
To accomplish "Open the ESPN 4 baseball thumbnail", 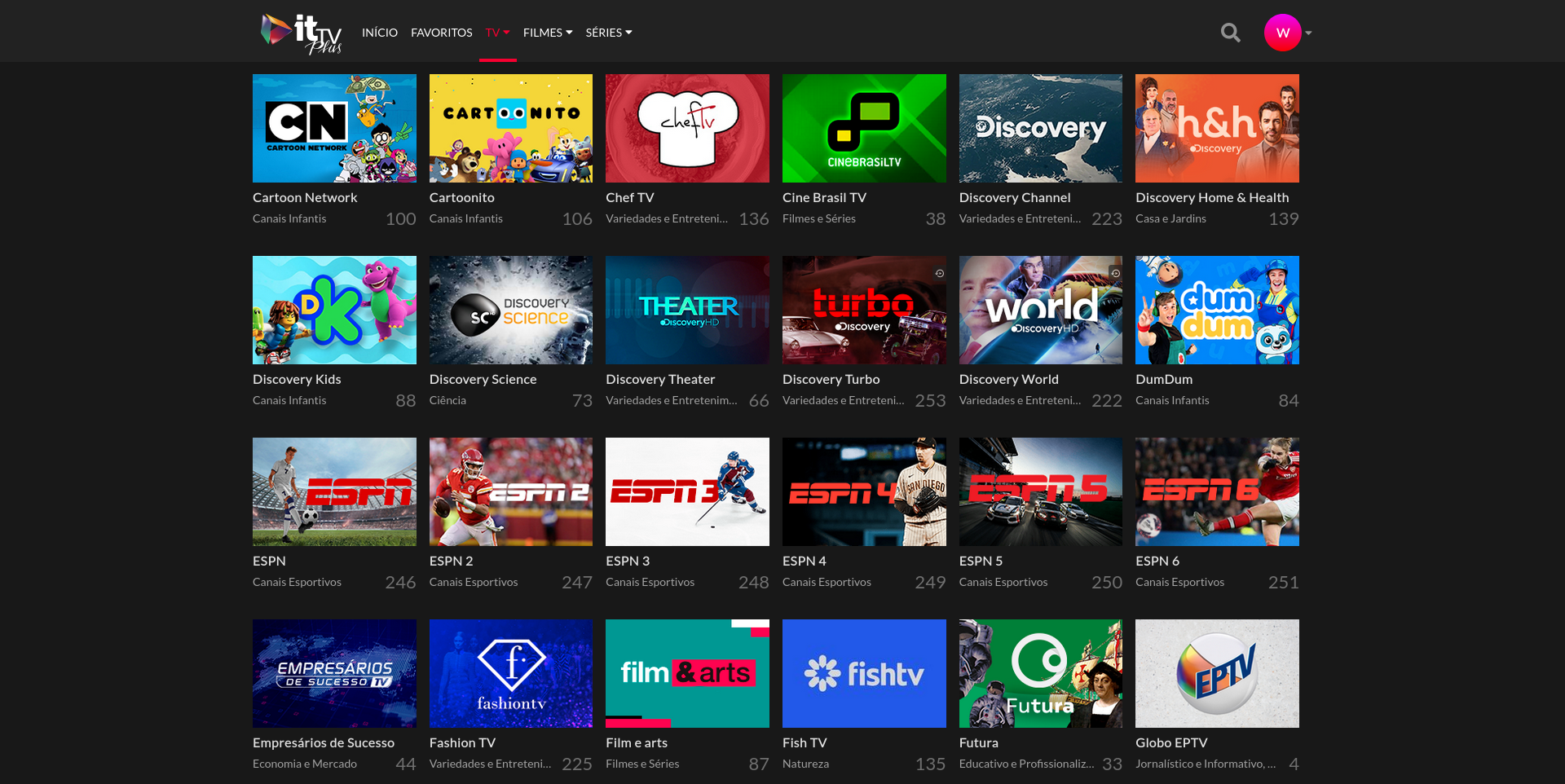I will [864, 491].
